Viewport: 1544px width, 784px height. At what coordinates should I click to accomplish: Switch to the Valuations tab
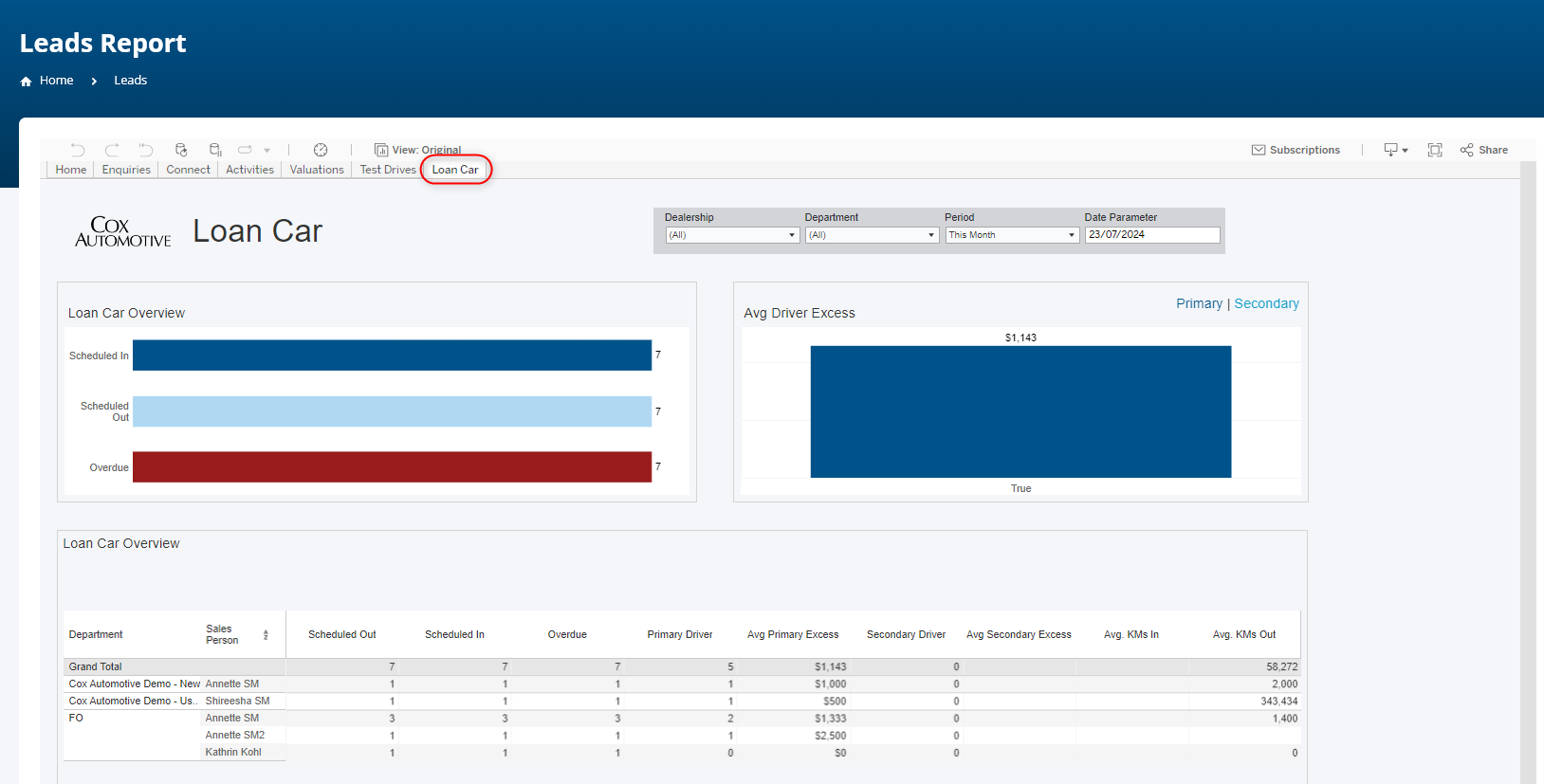(317, 170)
